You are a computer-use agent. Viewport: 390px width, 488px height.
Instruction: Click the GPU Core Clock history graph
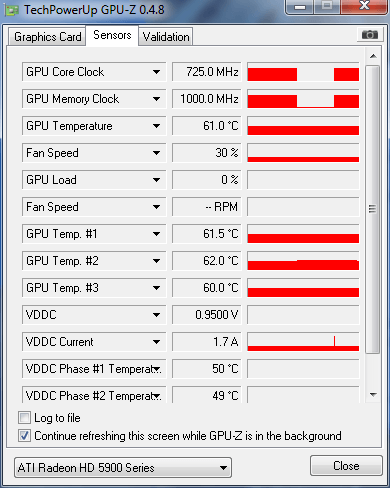coord(303,72)
